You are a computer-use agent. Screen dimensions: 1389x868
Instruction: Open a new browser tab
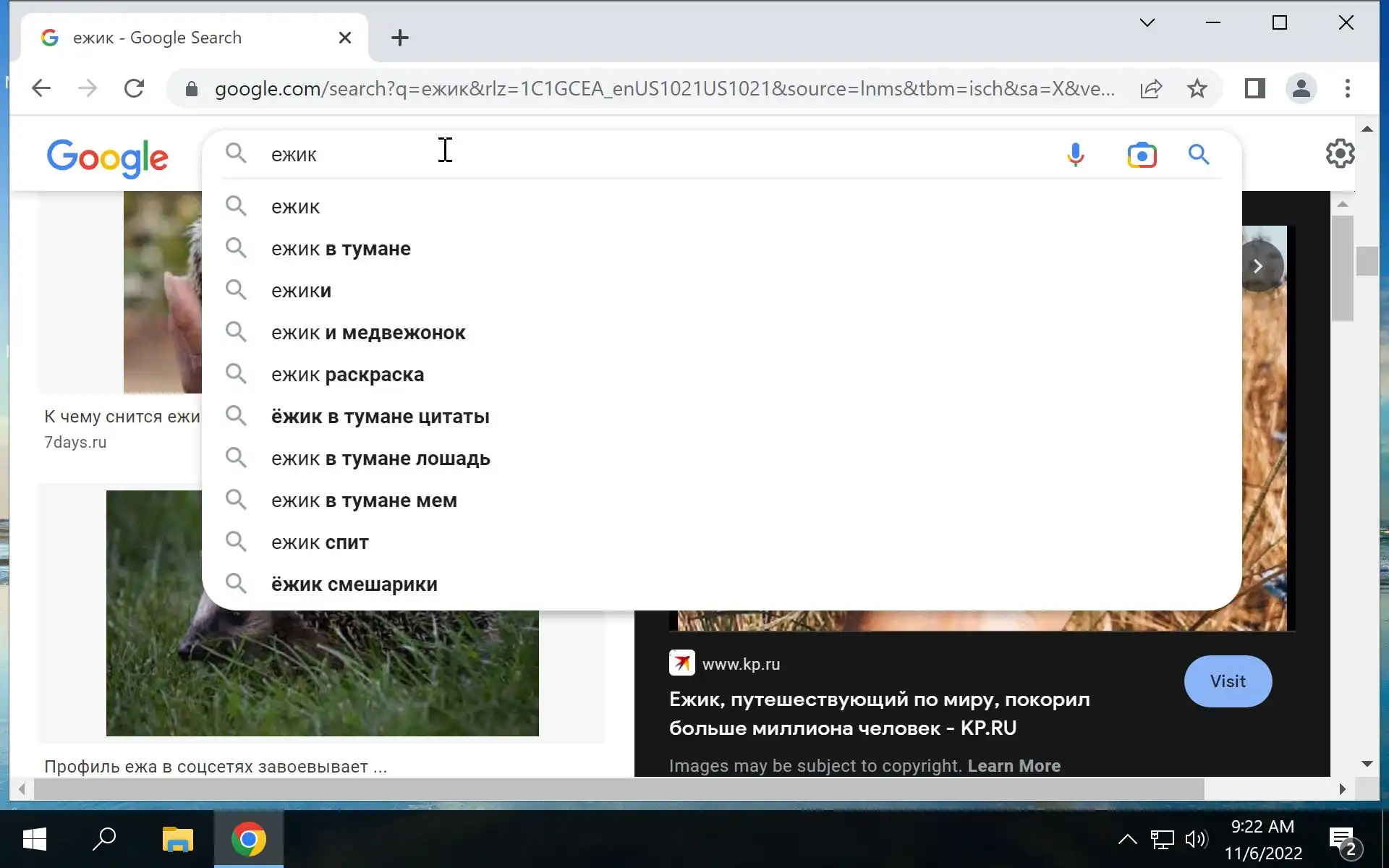pos(399,38)
